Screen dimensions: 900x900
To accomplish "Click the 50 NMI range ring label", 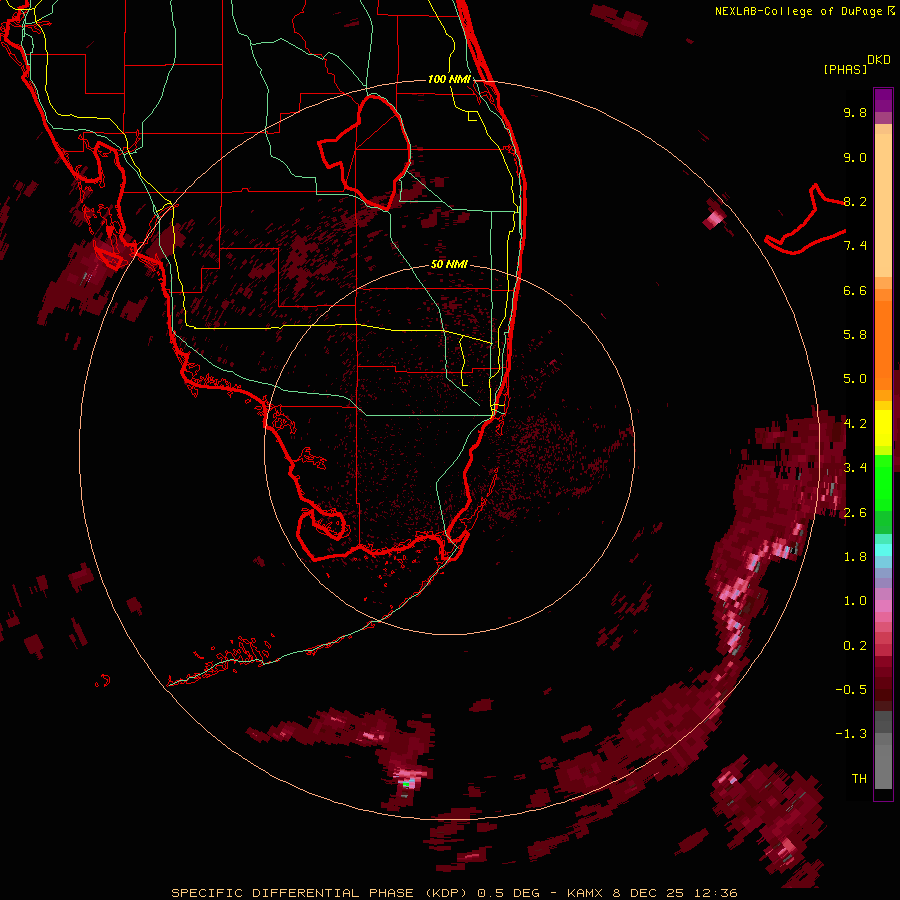I will point(449,265).
